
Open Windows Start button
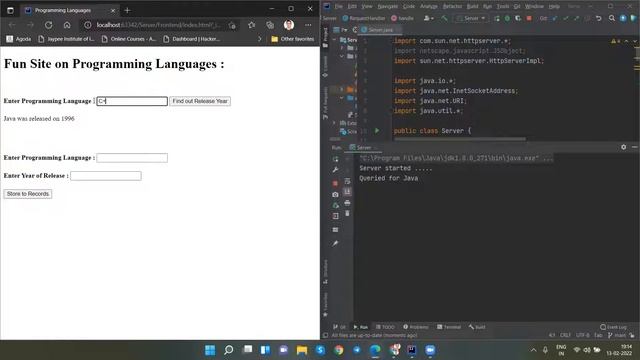point(210,350)
